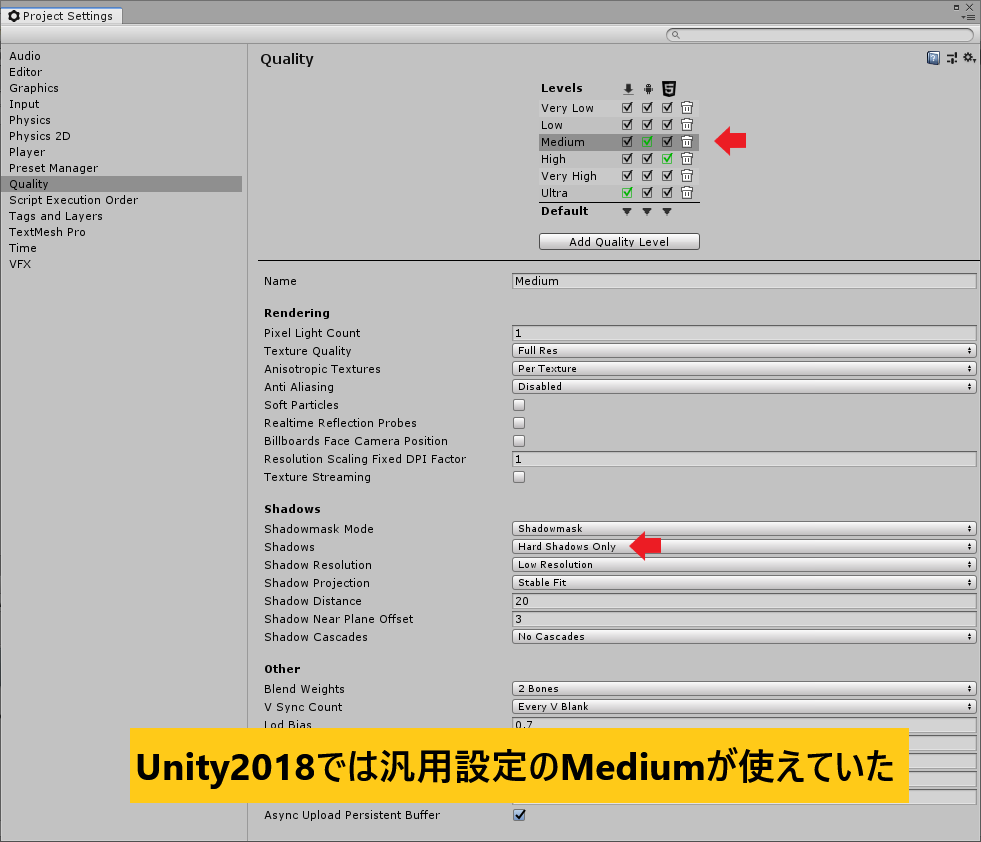Select the Project Settings tab
Screen dimensions: 981x842
tap(61, 16)
